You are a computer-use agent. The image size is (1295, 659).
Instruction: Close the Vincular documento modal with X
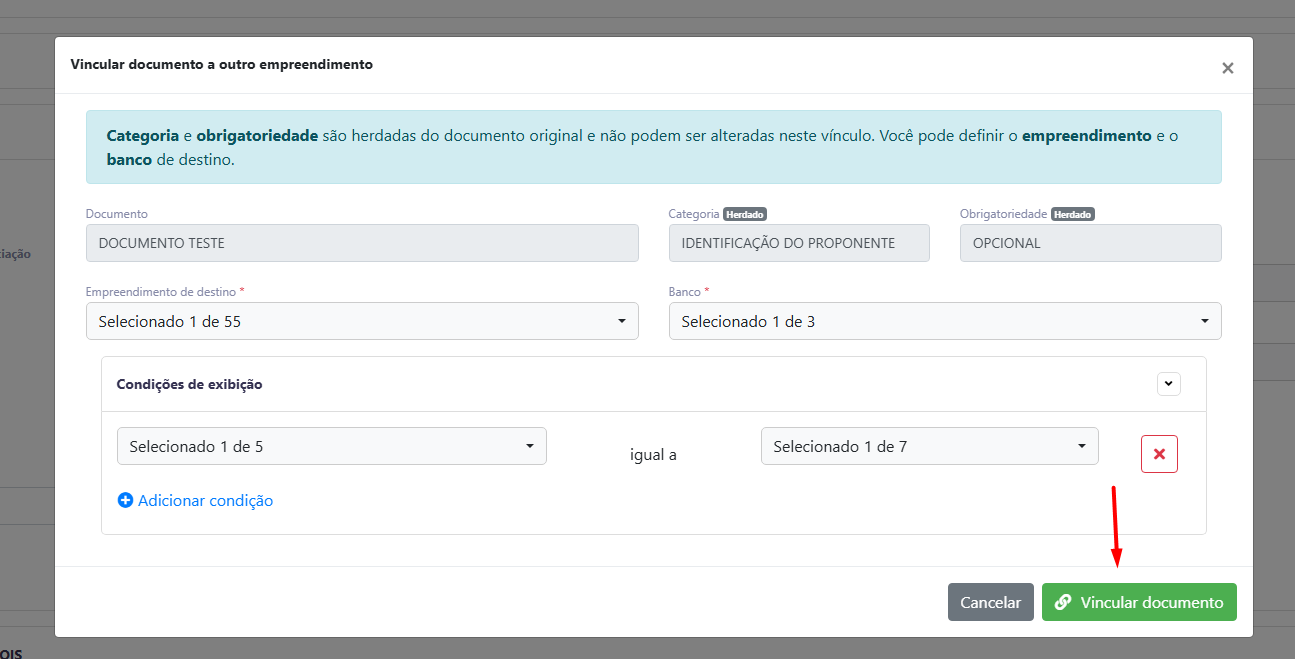[x=1227, y=68]
